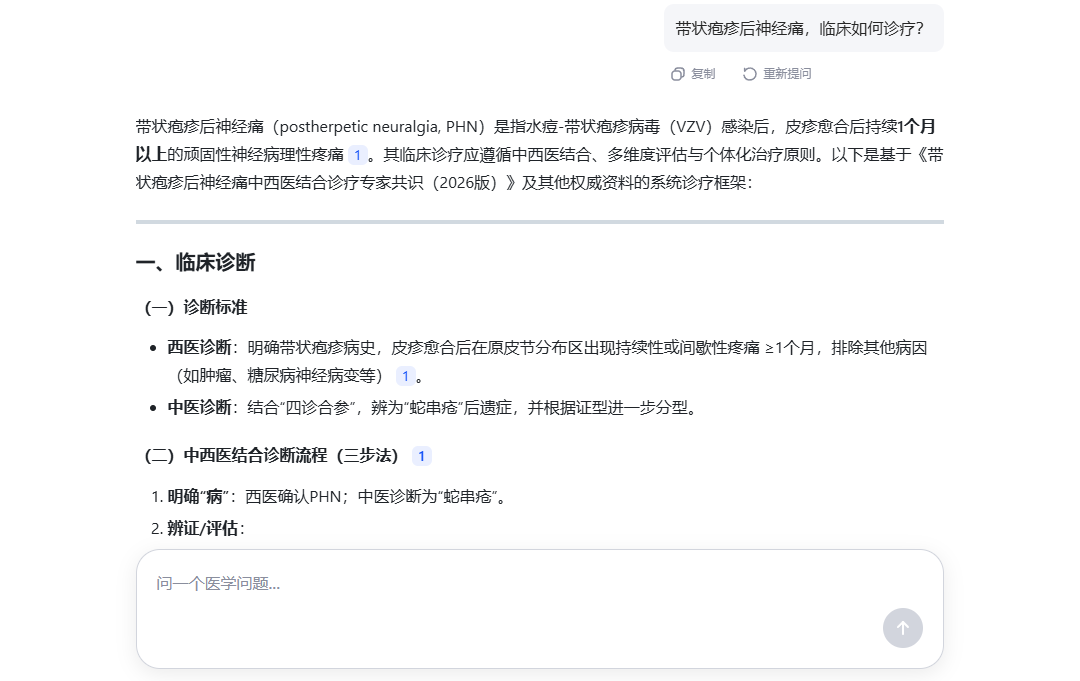Select the copy-pages icon above the answer
1080x681 pixels.
[x=679, y=73]
